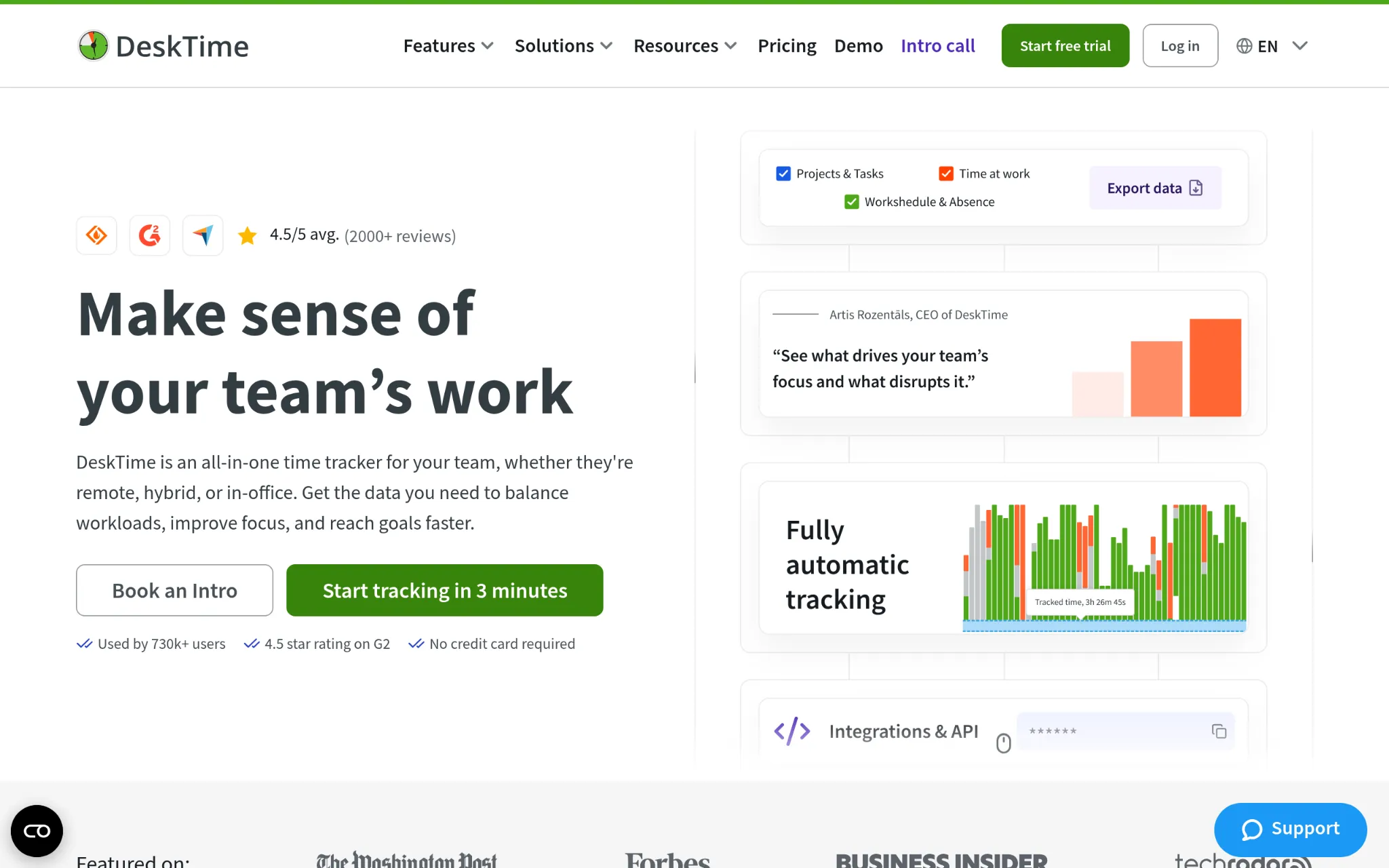This screenshot has width=1389, height=868.
Task: Click the No credit card required text
Action: click(x=503, y=644)
